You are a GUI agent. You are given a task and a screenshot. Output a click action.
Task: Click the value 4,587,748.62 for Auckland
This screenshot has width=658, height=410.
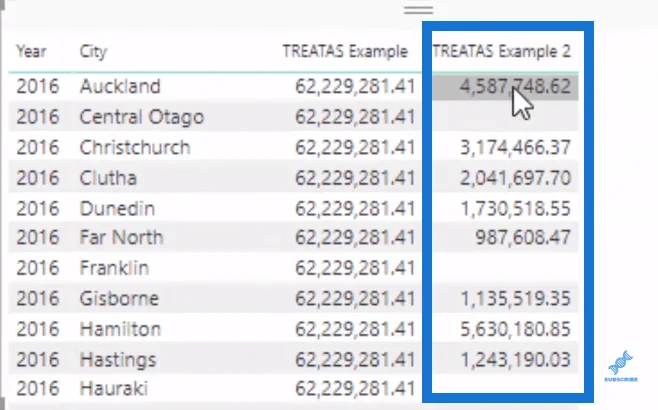coord(515,86)
